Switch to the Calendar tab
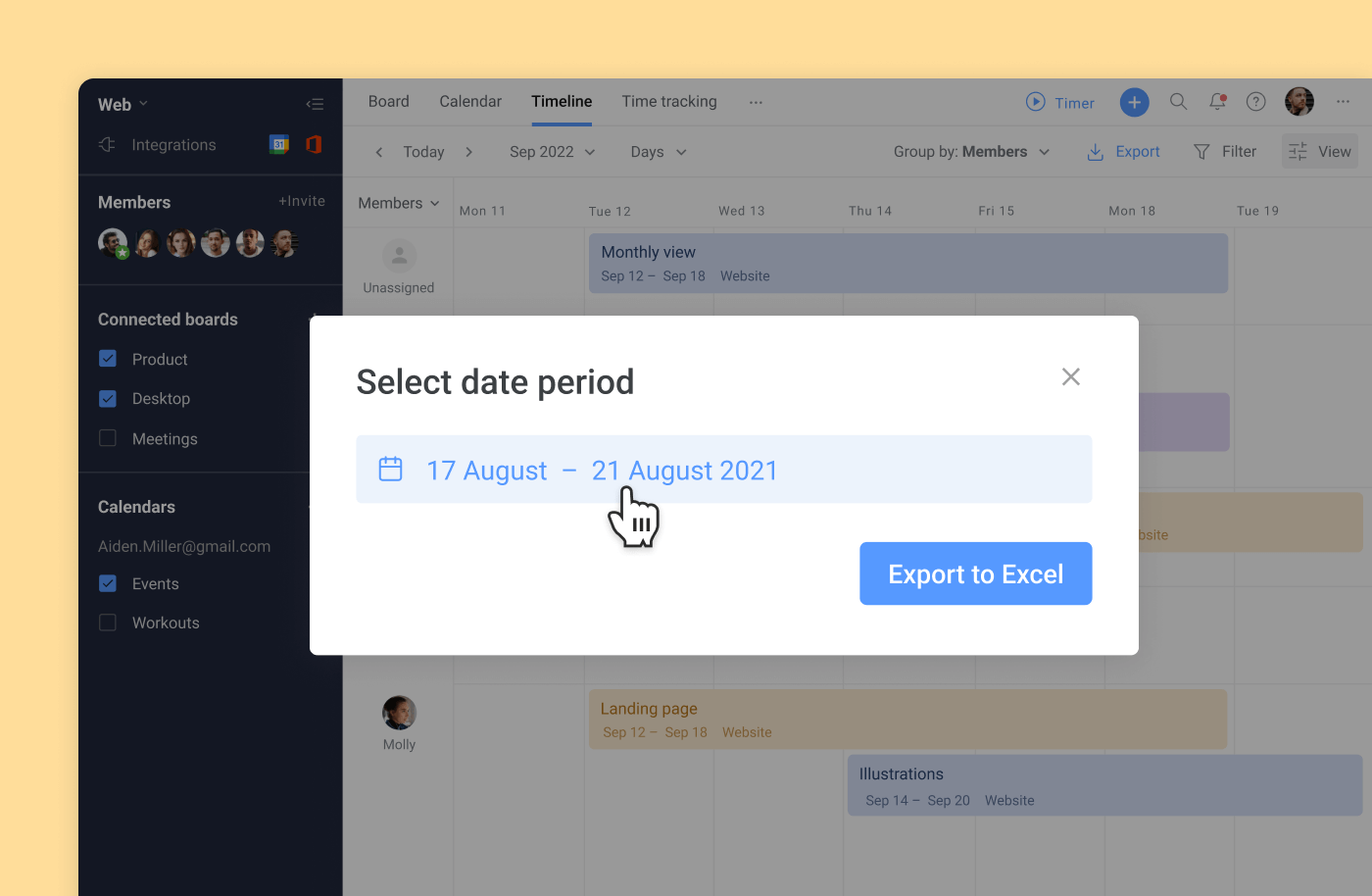This screenshot has height=896, width=1372. [x=469, y=101]
